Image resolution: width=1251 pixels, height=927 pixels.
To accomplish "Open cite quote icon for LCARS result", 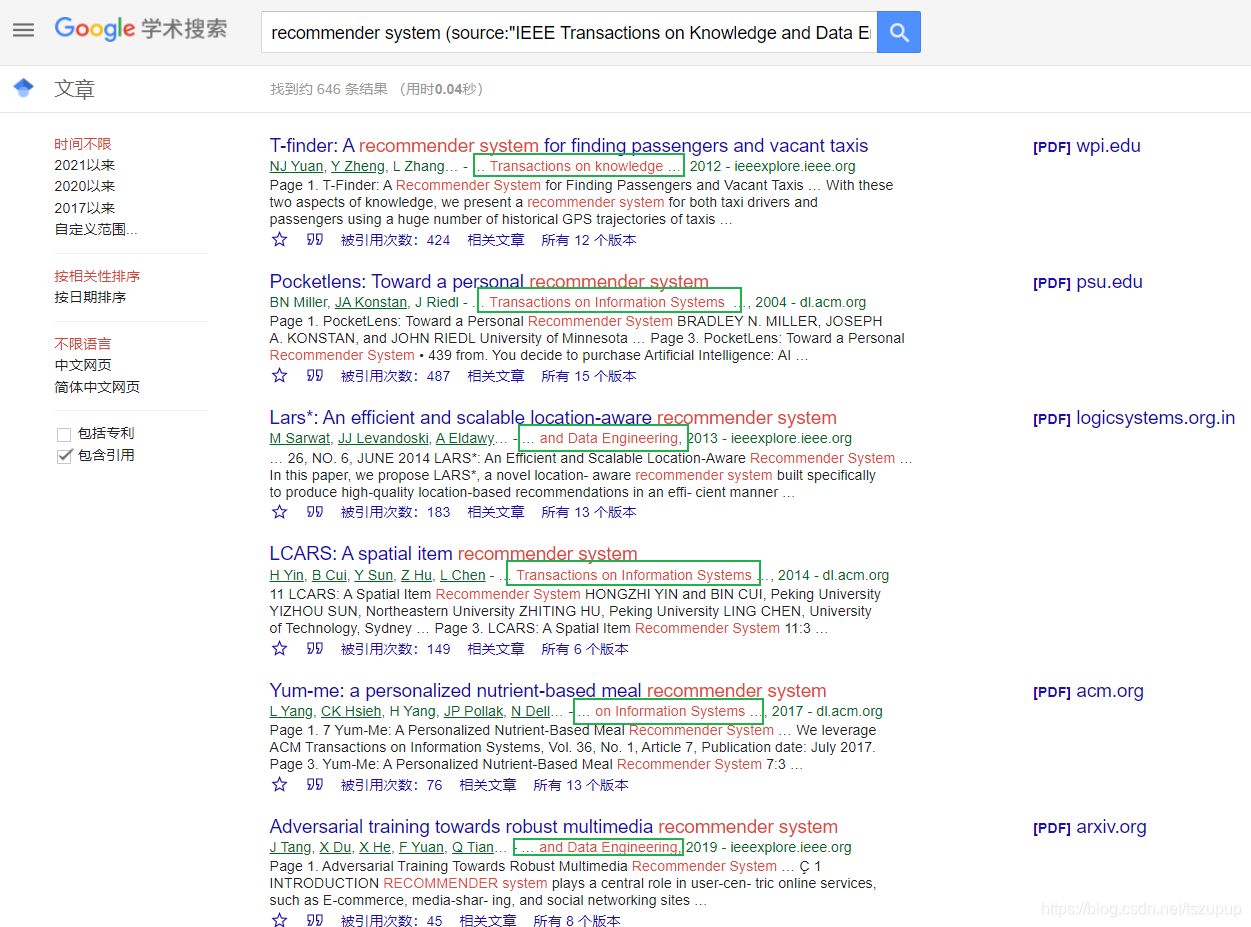I will coord(315,649).
